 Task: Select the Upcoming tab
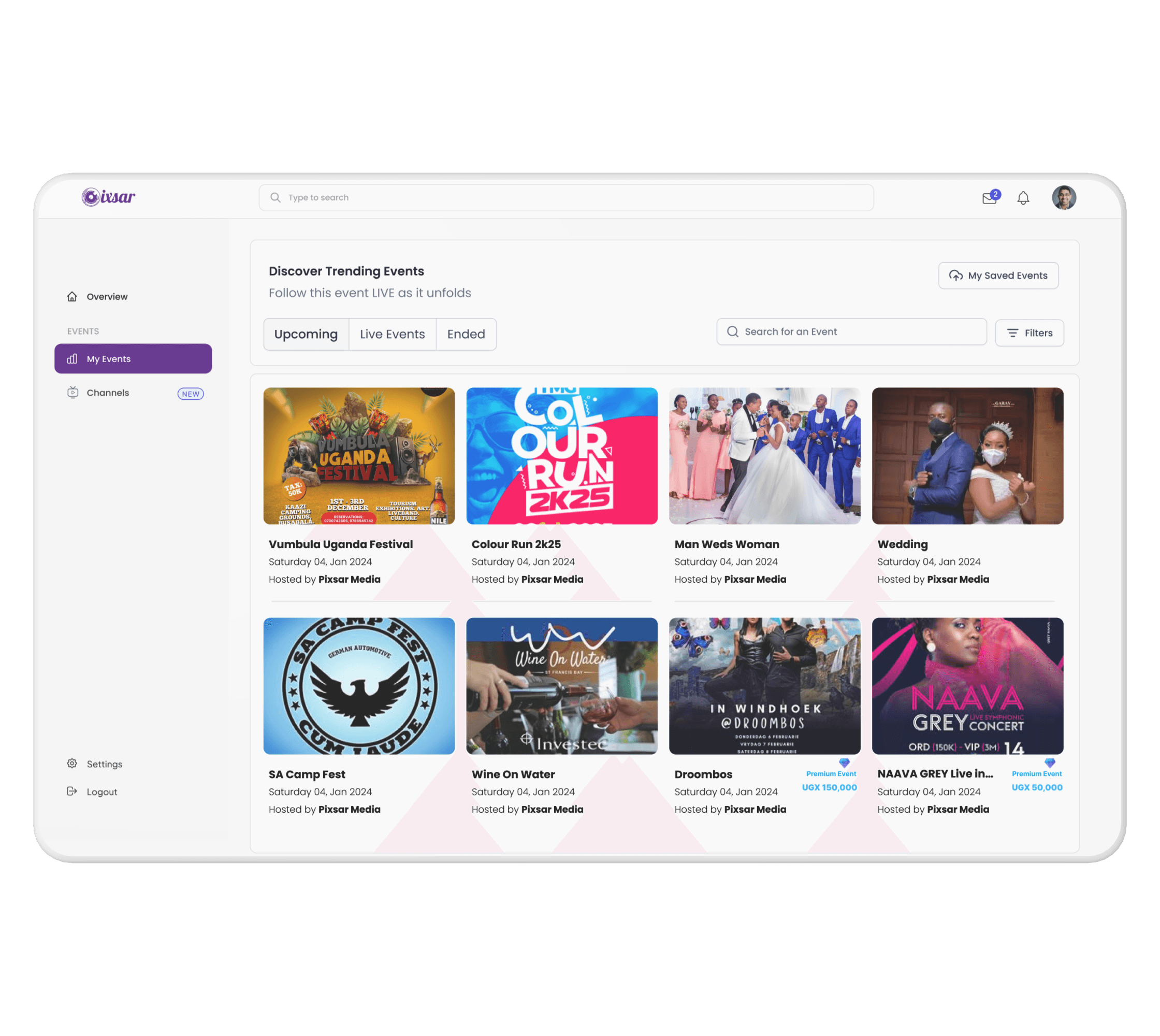click(306, 334)
